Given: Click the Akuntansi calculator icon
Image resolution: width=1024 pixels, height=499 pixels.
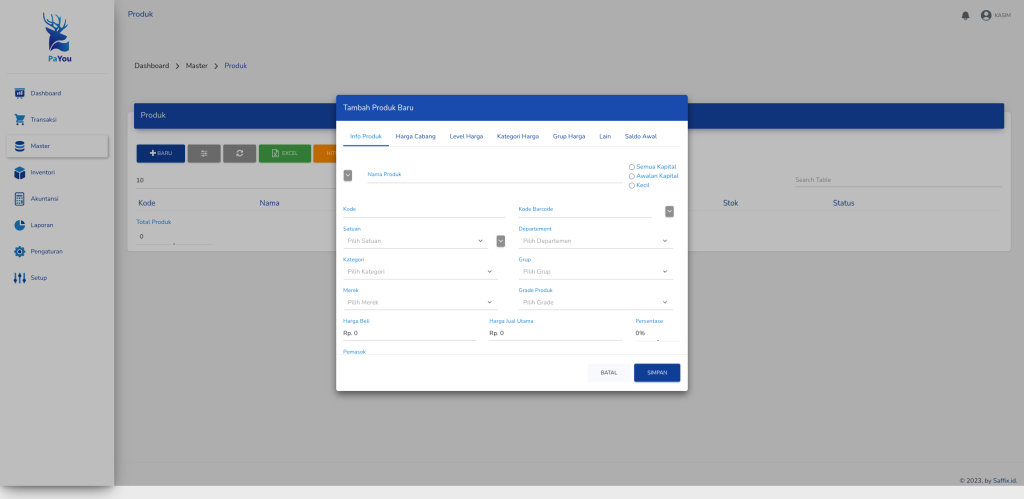Looking at the screenshot, I should tap(20, 199).
